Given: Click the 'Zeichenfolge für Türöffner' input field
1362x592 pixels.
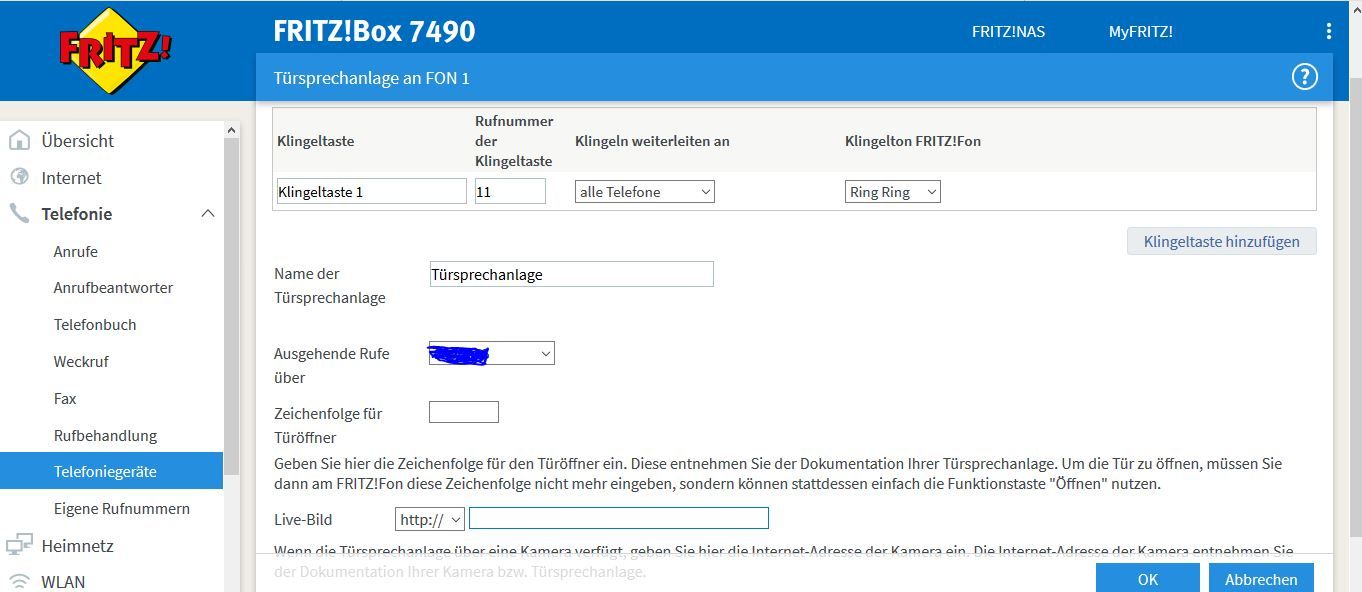Looking at the screenshot, I should pos(463,412).
